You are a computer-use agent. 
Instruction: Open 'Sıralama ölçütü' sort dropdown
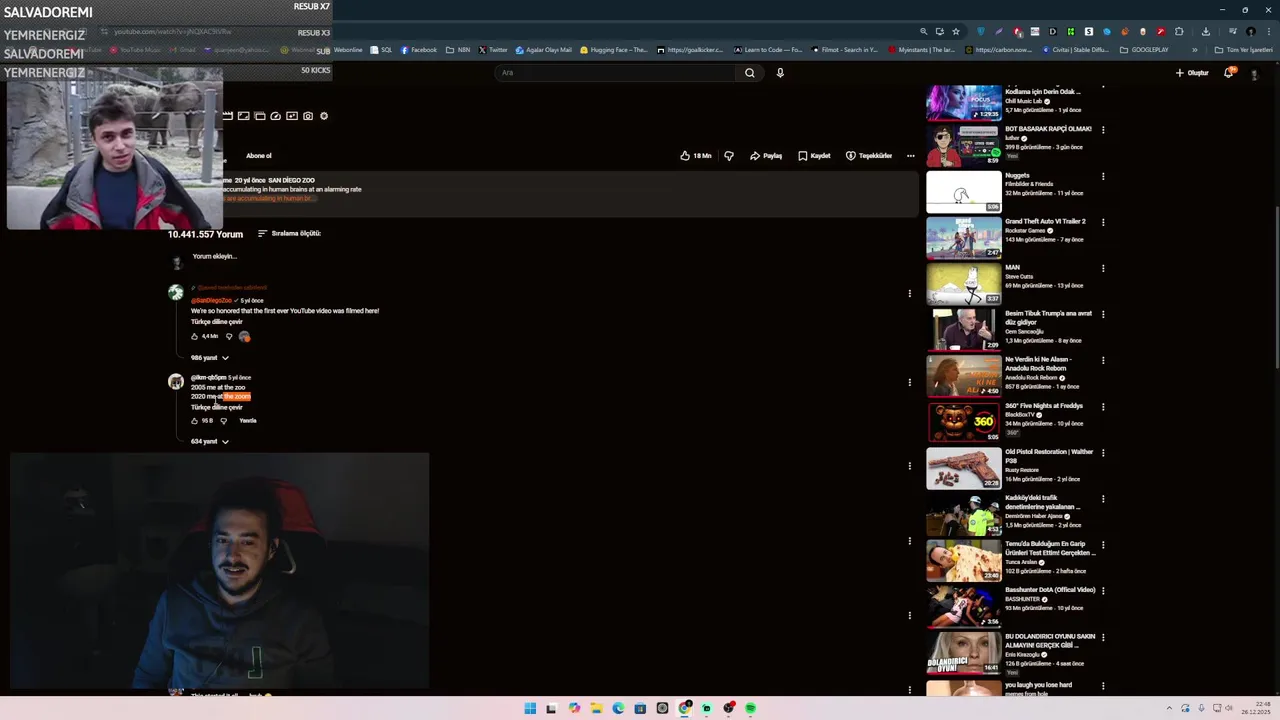pos(289,233)
